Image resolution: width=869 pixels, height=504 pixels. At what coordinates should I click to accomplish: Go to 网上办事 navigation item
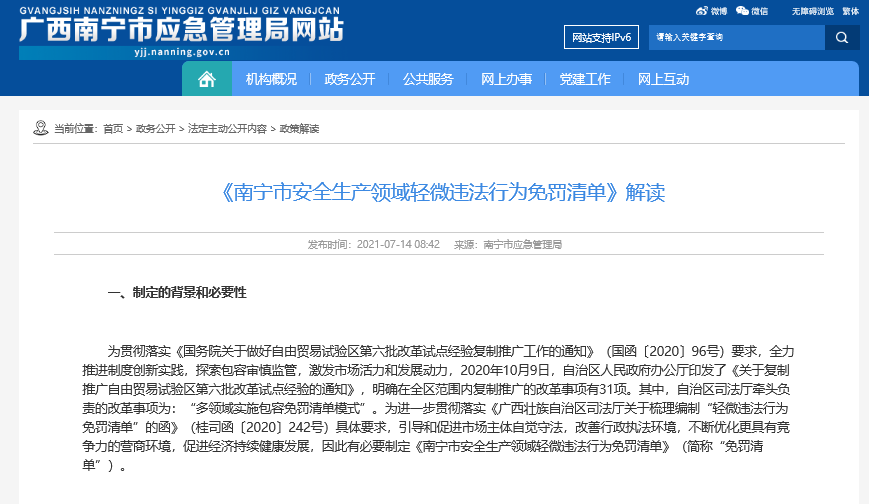[x=506, y=79]
